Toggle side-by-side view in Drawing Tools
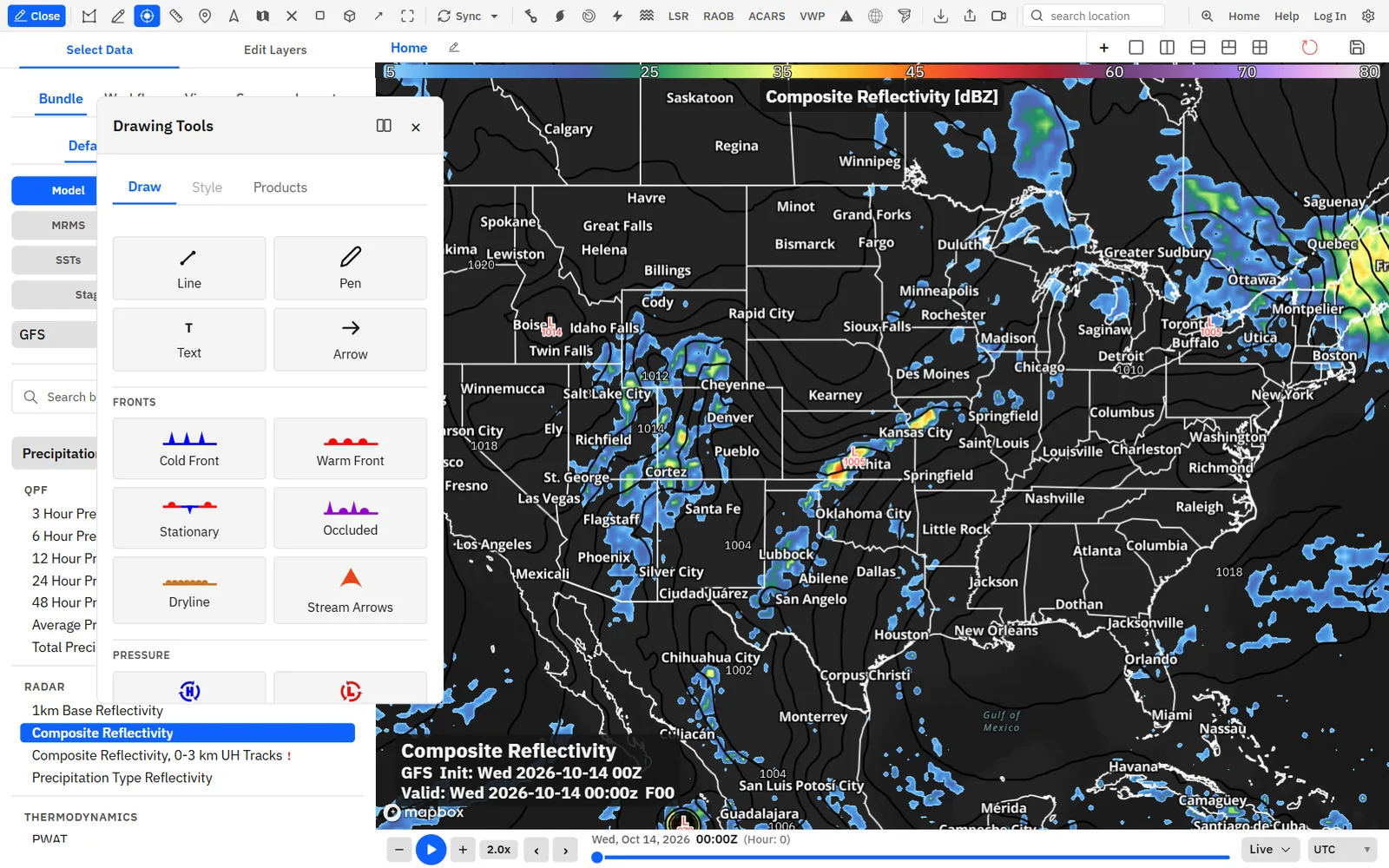The width and height of the screenshot is (1389, 868). click(384, 126)
